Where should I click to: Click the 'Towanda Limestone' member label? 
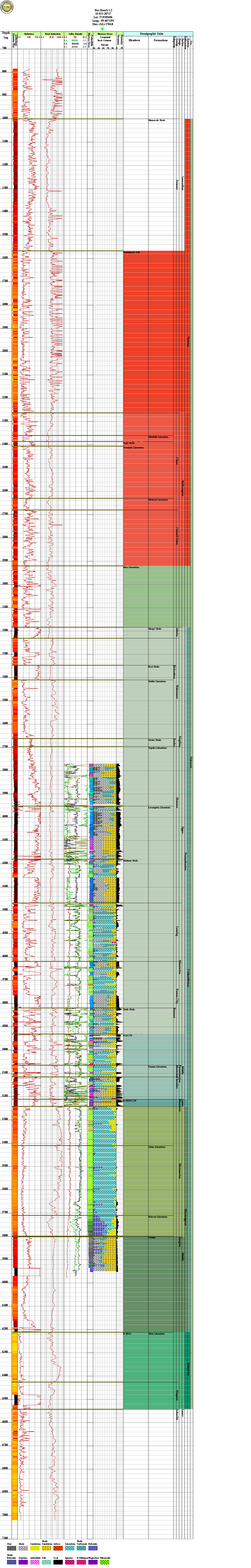(134, 447)
